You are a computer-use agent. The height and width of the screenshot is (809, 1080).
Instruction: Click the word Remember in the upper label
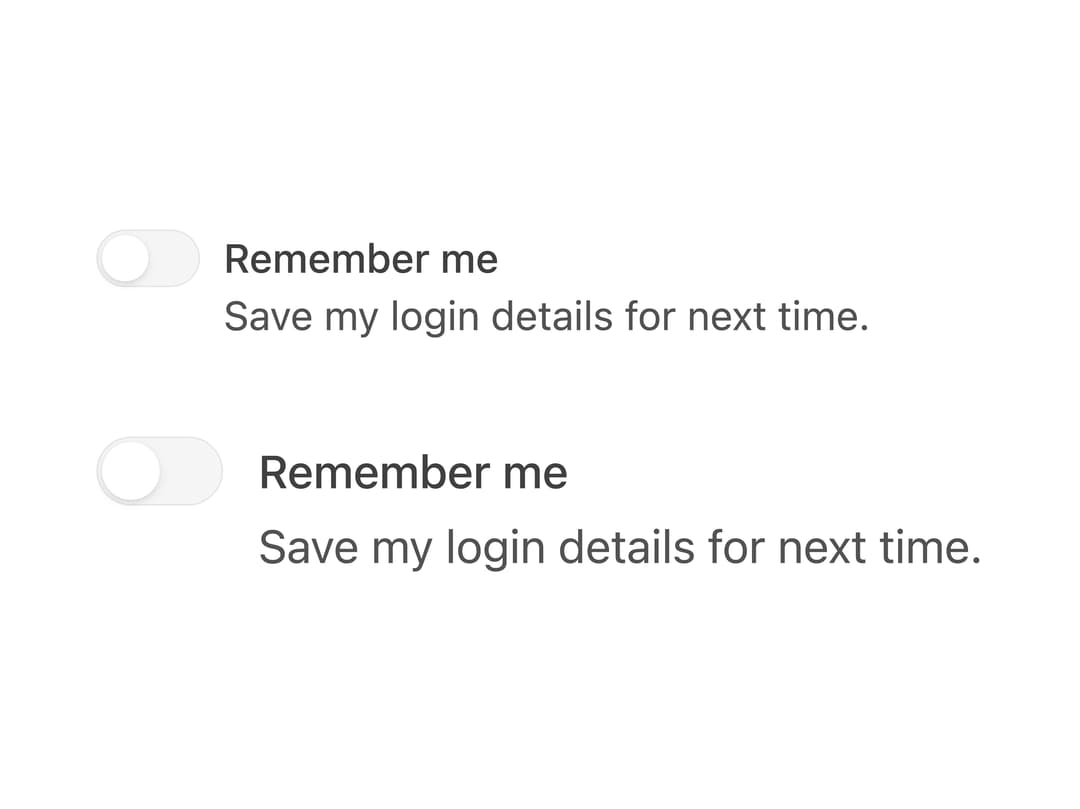[326, 260]
